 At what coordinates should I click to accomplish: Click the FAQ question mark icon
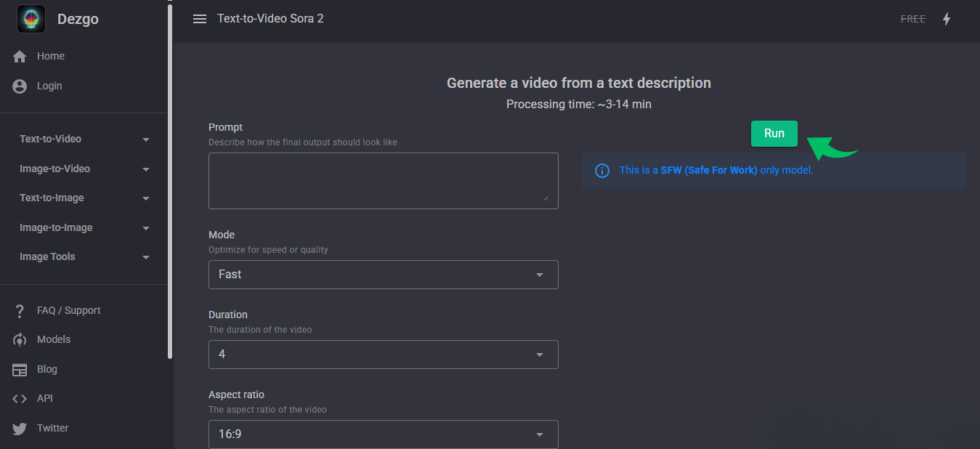tap(20, 311)
